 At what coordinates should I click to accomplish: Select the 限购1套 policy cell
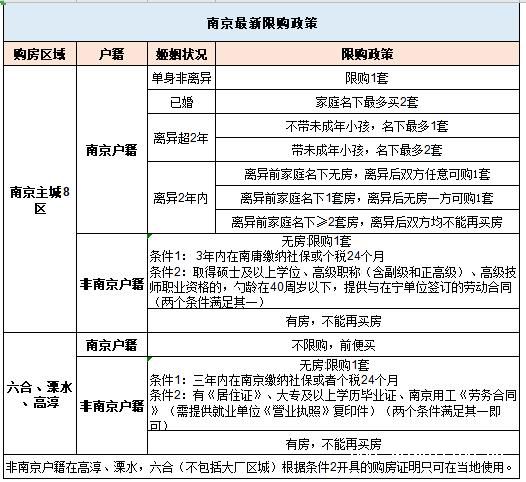[x=367, y=78]
